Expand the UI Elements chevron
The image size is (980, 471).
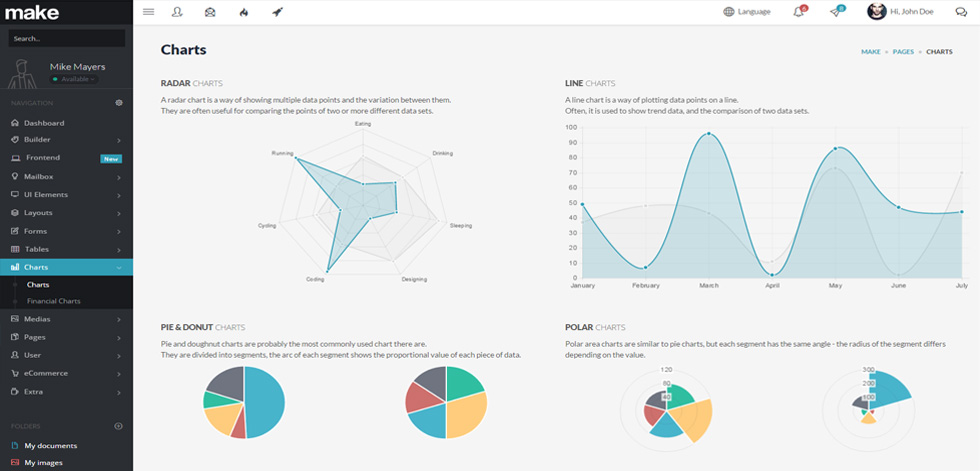pyautogui.click(x=119, y=196)
